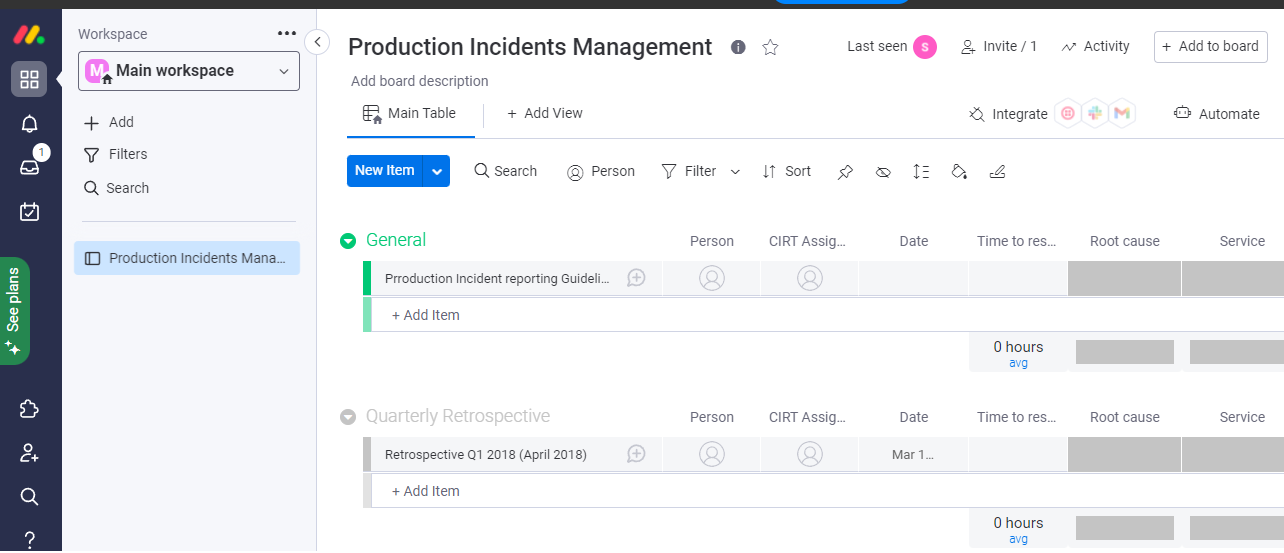Click the Automate button

[x=1217, y=114]
